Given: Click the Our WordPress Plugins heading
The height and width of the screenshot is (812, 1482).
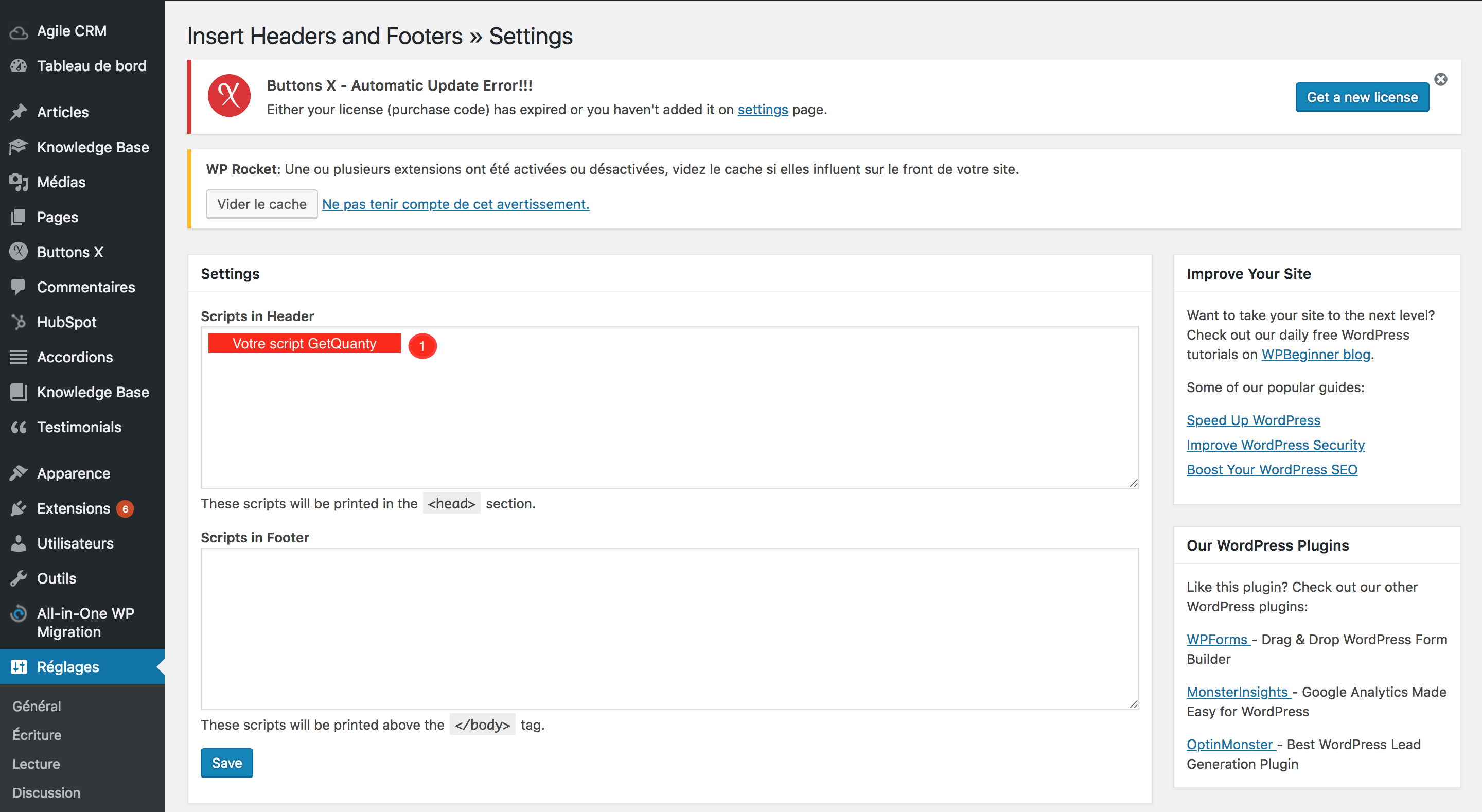Looking at the screenshot, I should pyautogui.click(x=1268, y=545).
